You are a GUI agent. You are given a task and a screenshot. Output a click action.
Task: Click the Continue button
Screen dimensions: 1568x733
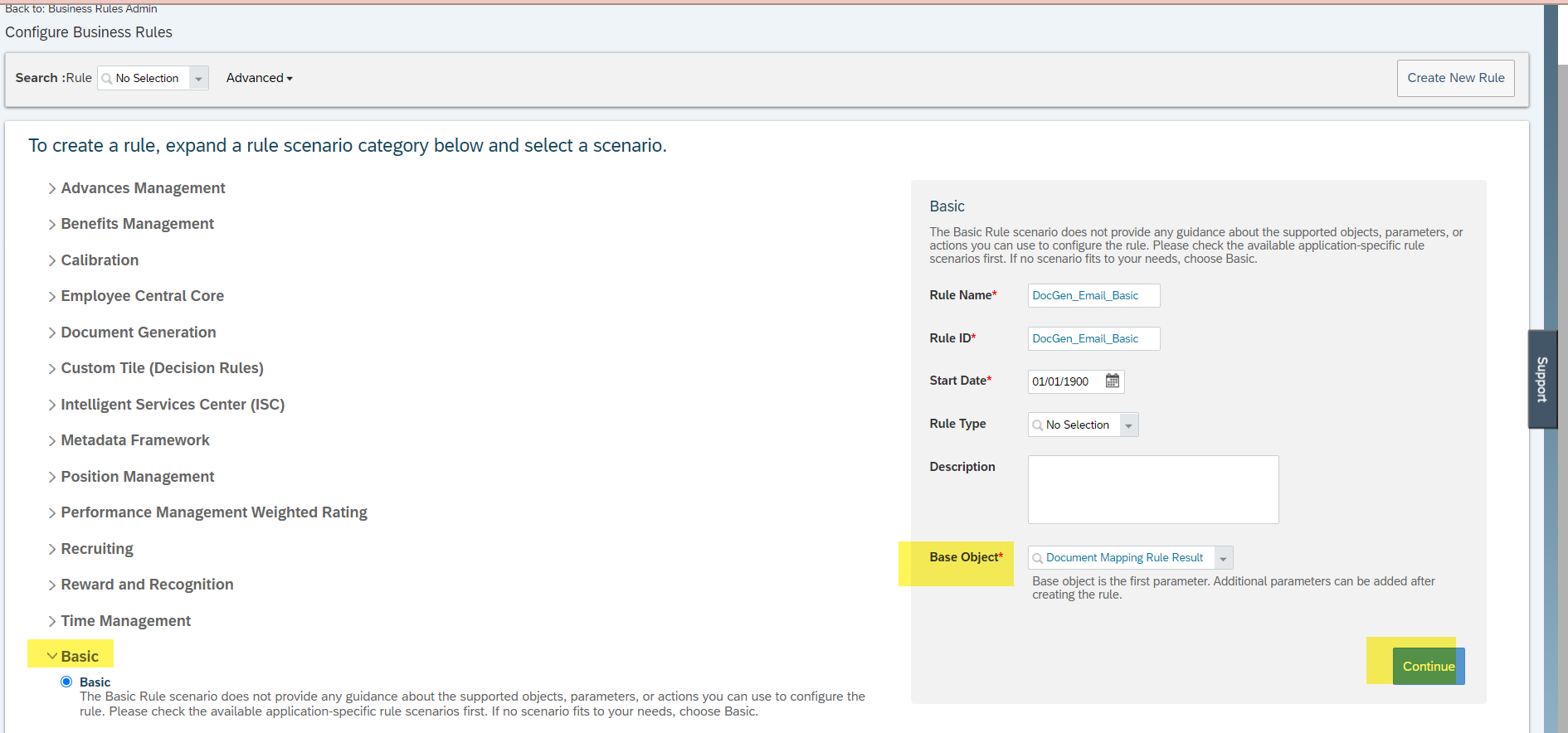[x=1428, y=666]
